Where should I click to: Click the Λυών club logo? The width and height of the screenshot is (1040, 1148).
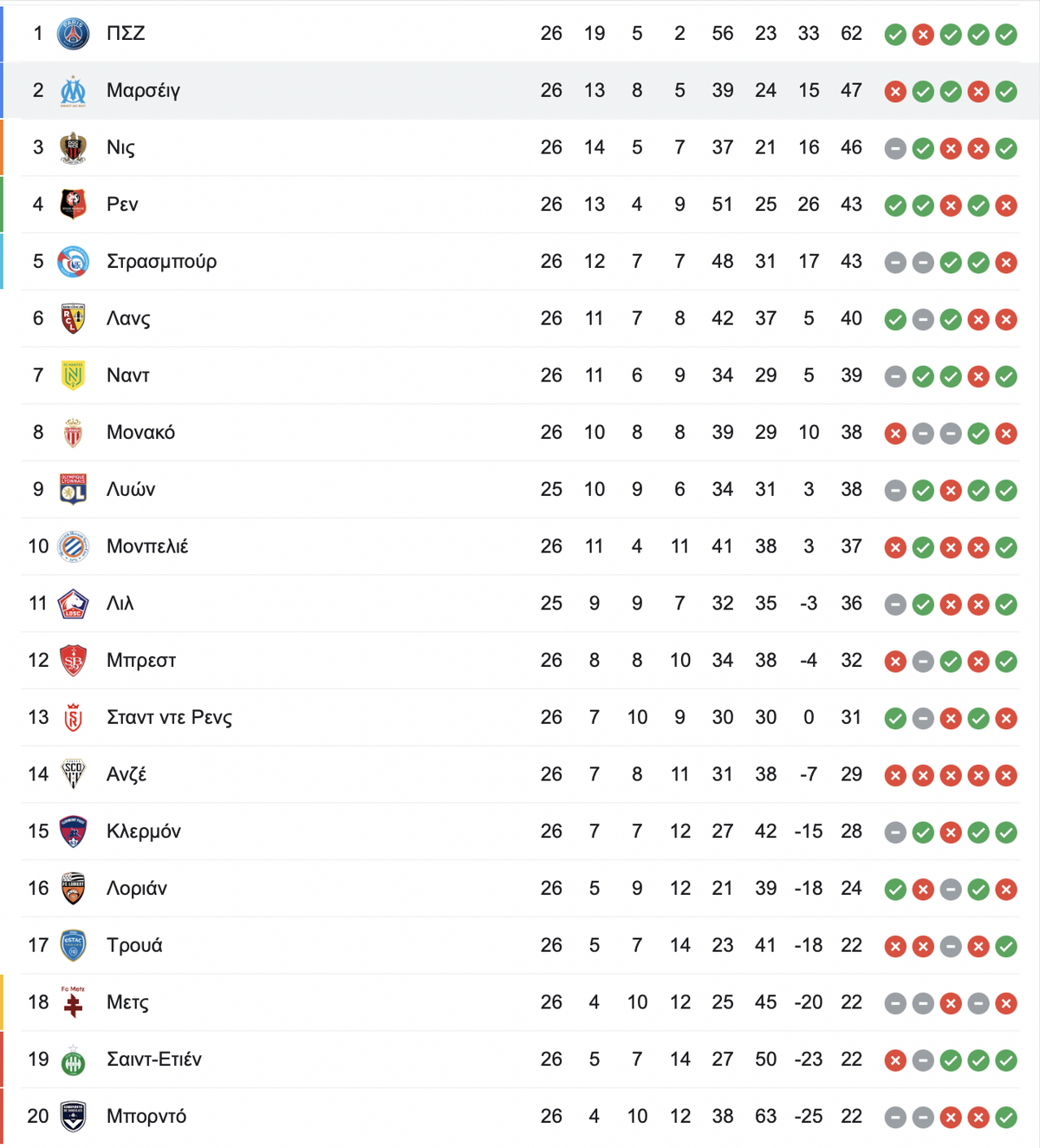point(73,490)
